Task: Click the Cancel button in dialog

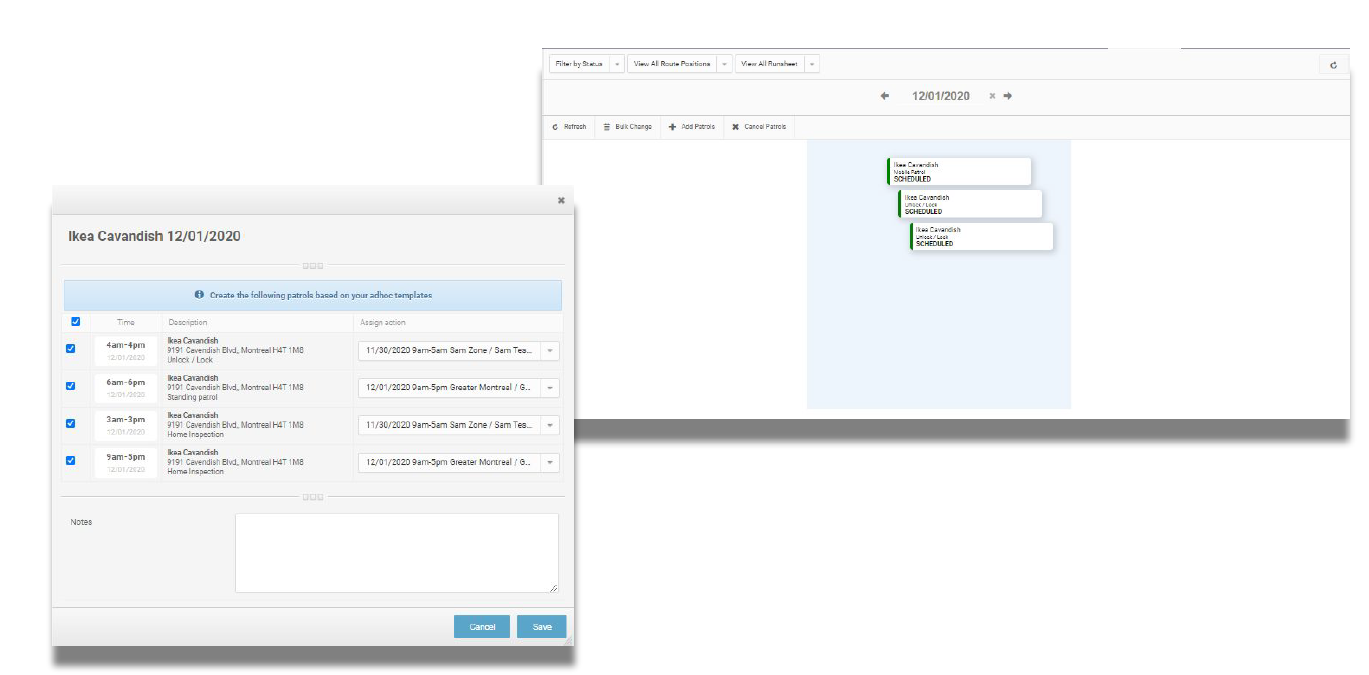Action: [482, 627]
